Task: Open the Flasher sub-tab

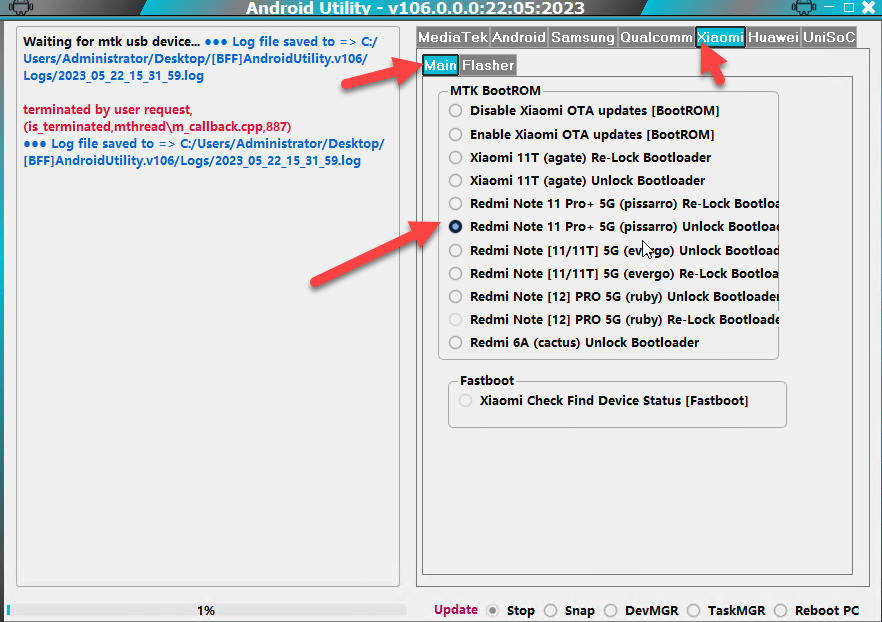Action: [x=488, y=65]
